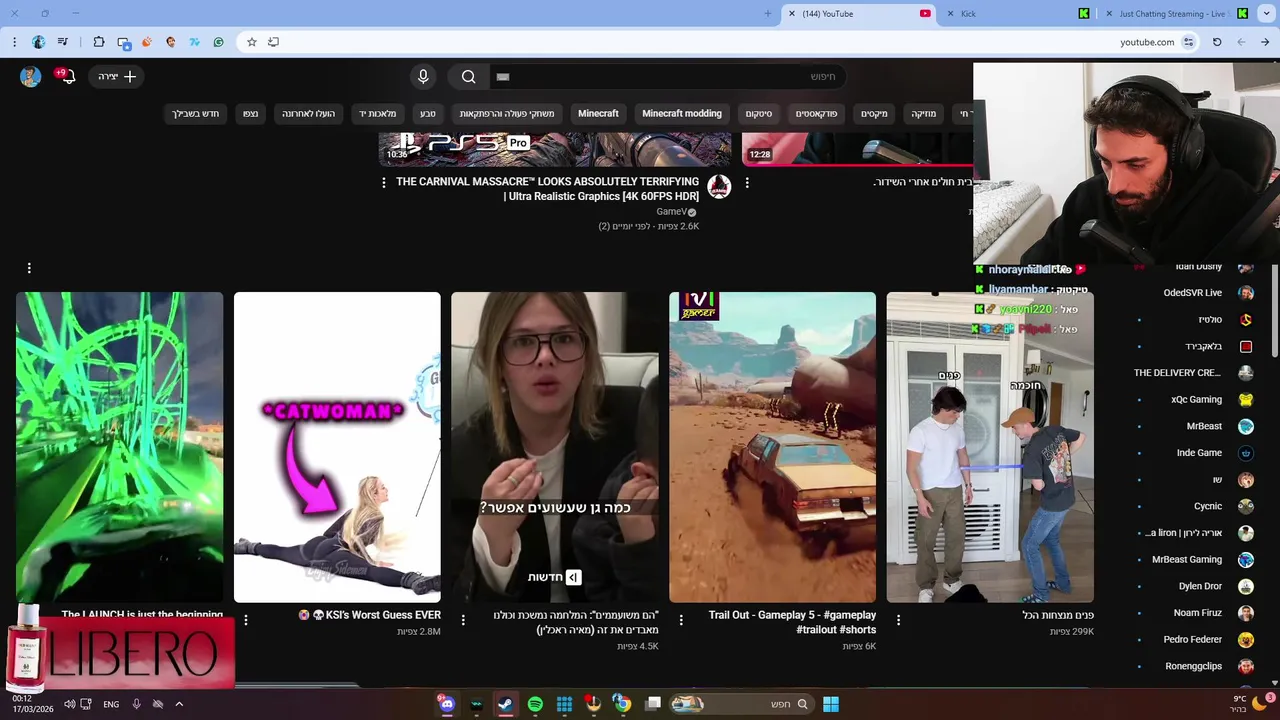Select the מיקסים filter chip

[874, 114]
